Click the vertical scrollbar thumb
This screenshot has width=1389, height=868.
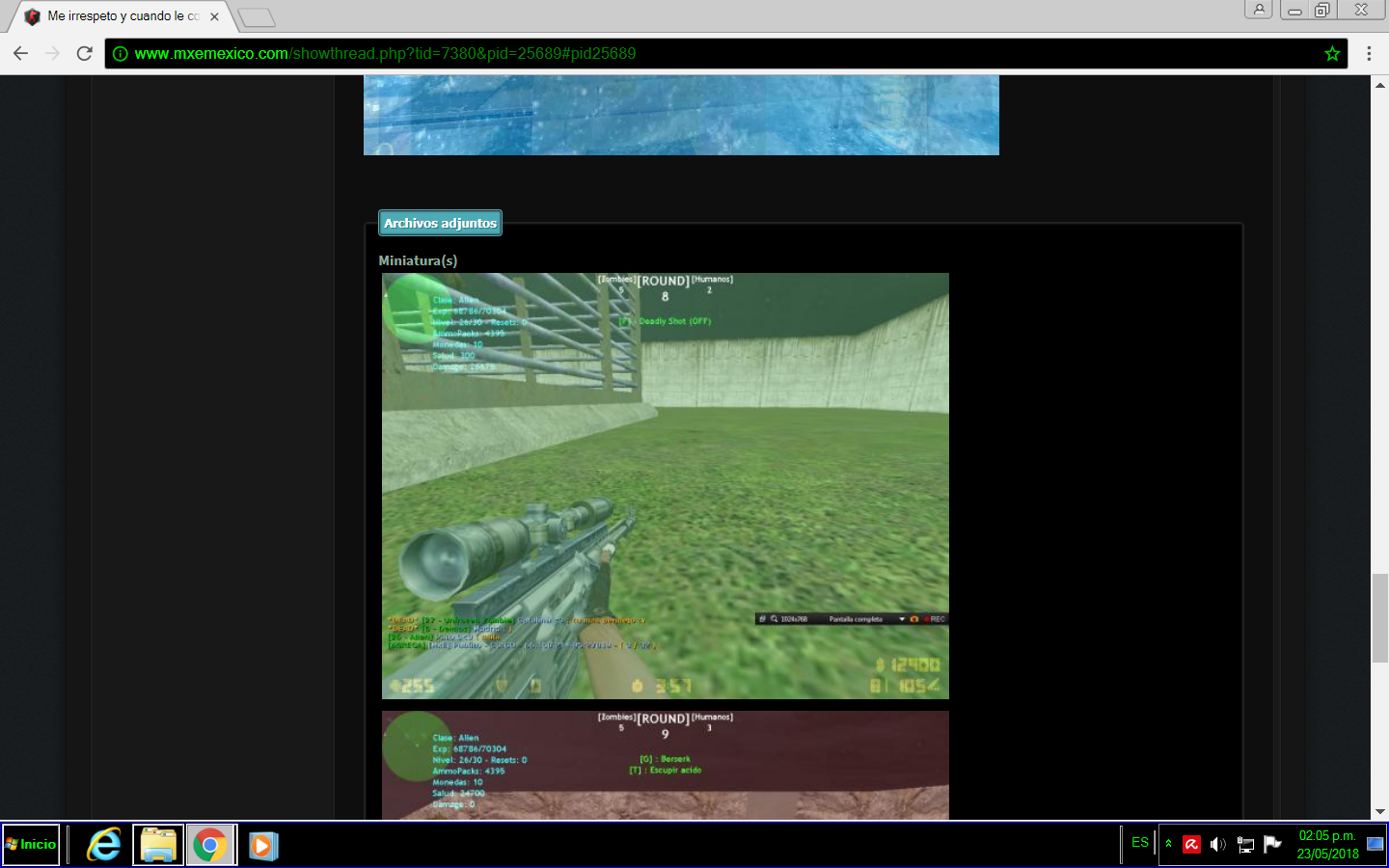coord(1379,617)
